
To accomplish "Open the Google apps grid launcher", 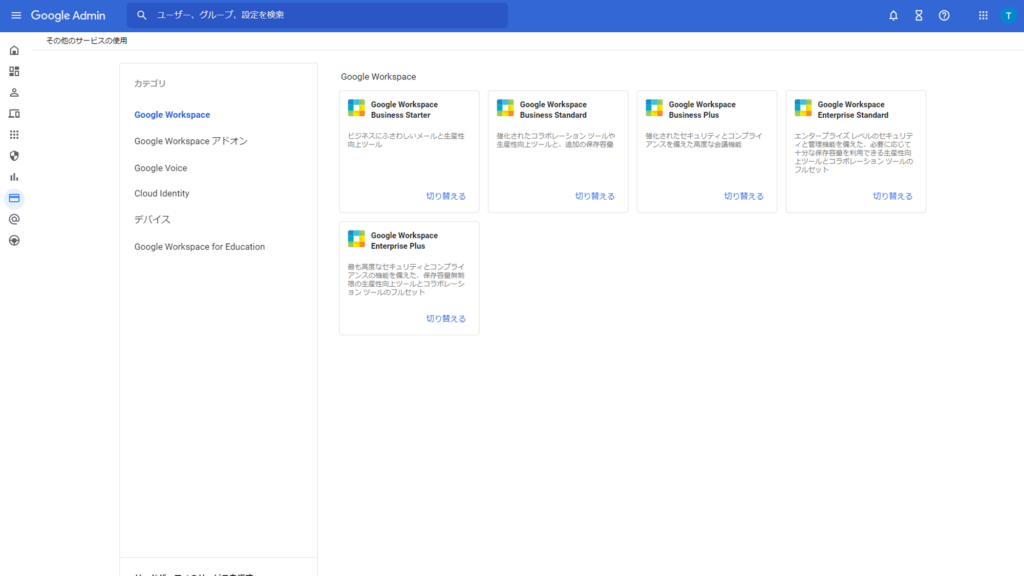I will [x=983, y=16].
